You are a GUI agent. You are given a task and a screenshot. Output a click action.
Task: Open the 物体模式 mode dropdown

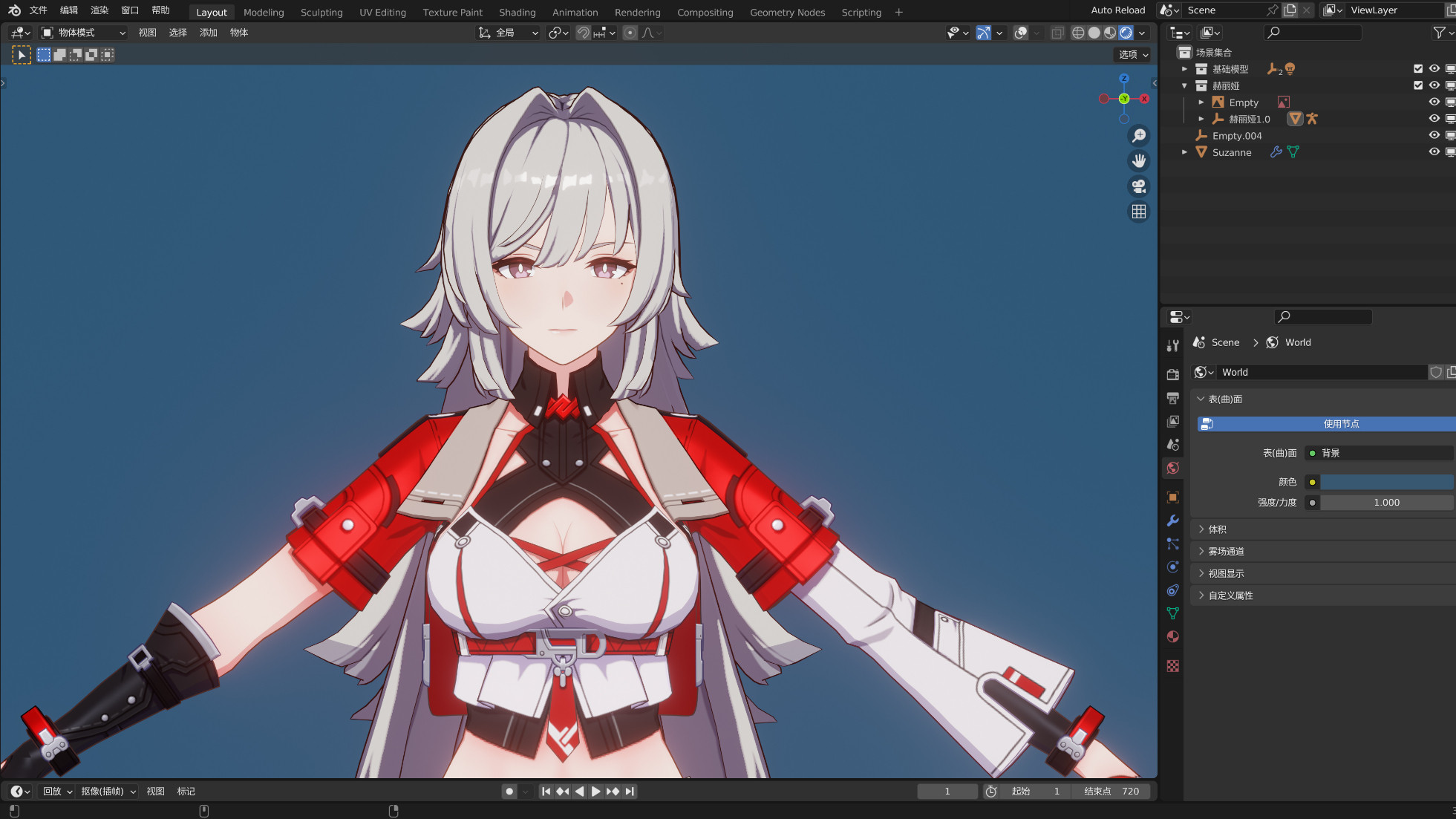83,33
